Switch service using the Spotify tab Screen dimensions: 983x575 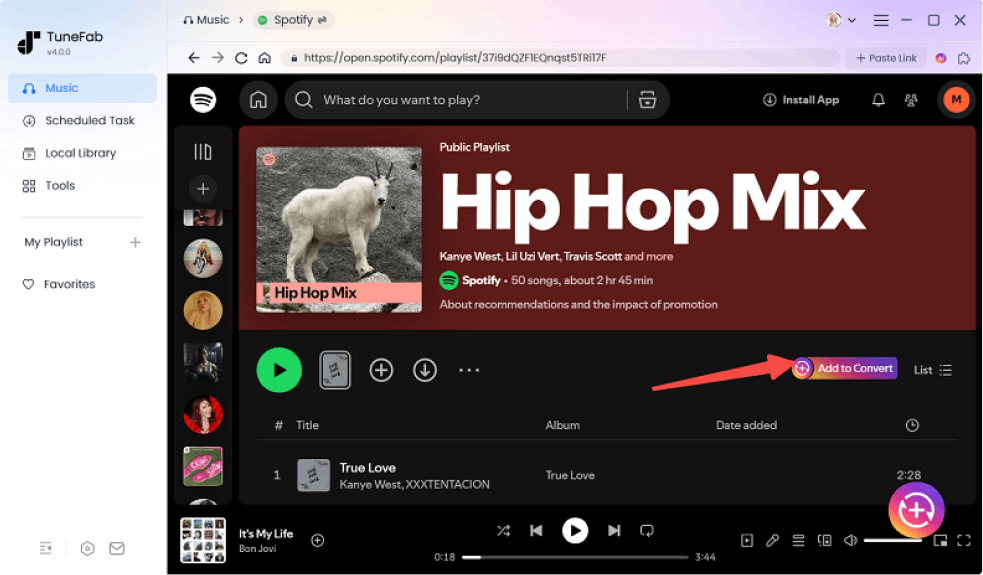point(293,20)
